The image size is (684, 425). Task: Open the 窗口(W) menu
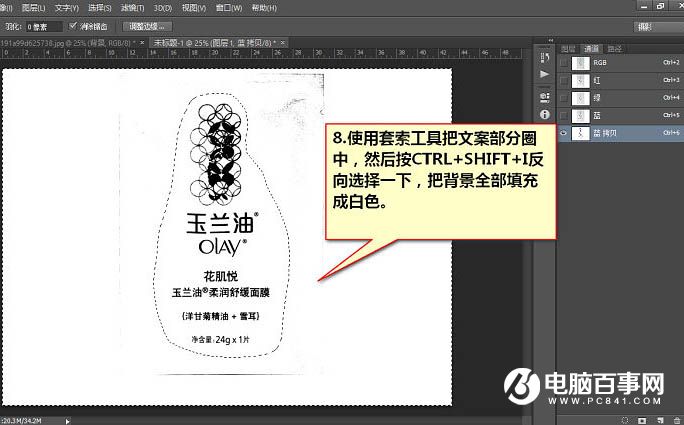[229, 8]
